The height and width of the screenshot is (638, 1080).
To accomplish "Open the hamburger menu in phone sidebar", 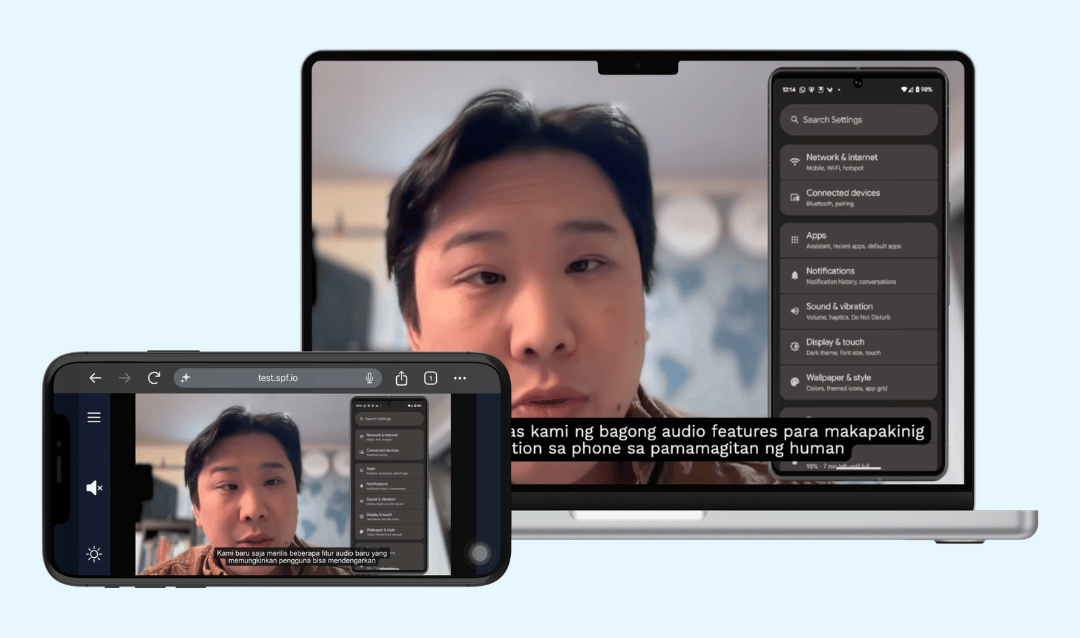I will [x=94, y=417].
